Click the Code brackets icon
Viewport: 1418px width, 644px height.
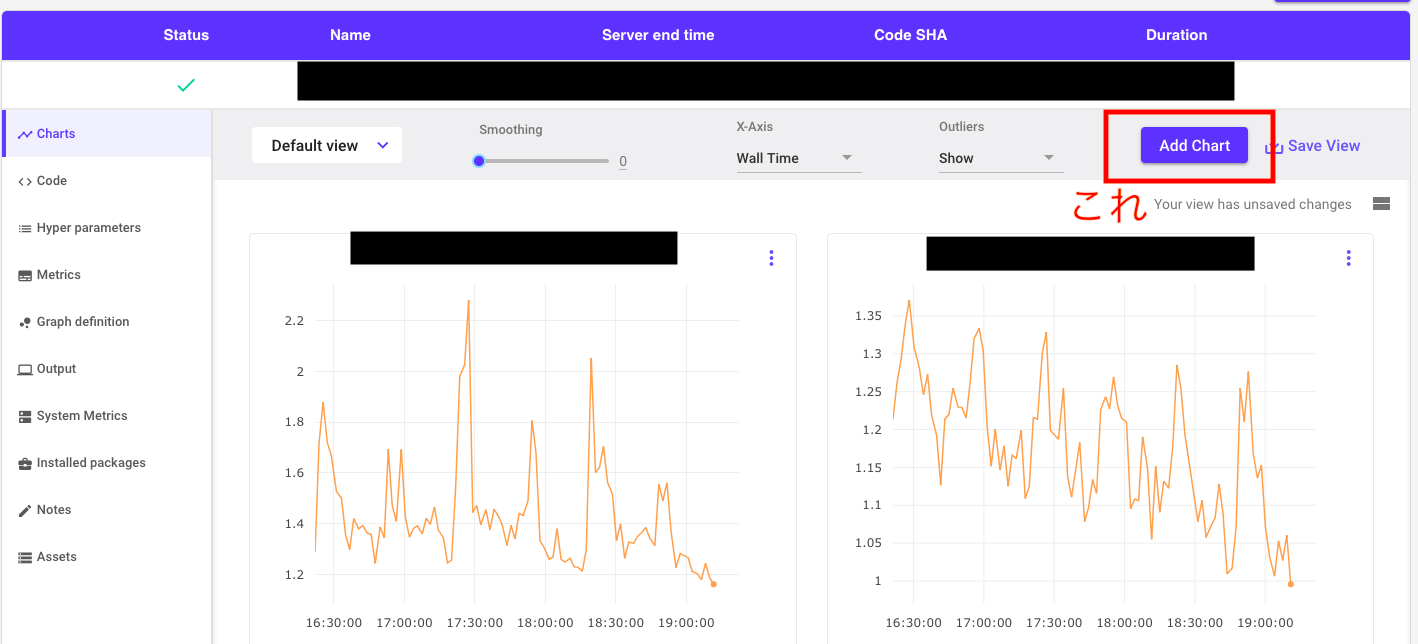pos(25,181)
